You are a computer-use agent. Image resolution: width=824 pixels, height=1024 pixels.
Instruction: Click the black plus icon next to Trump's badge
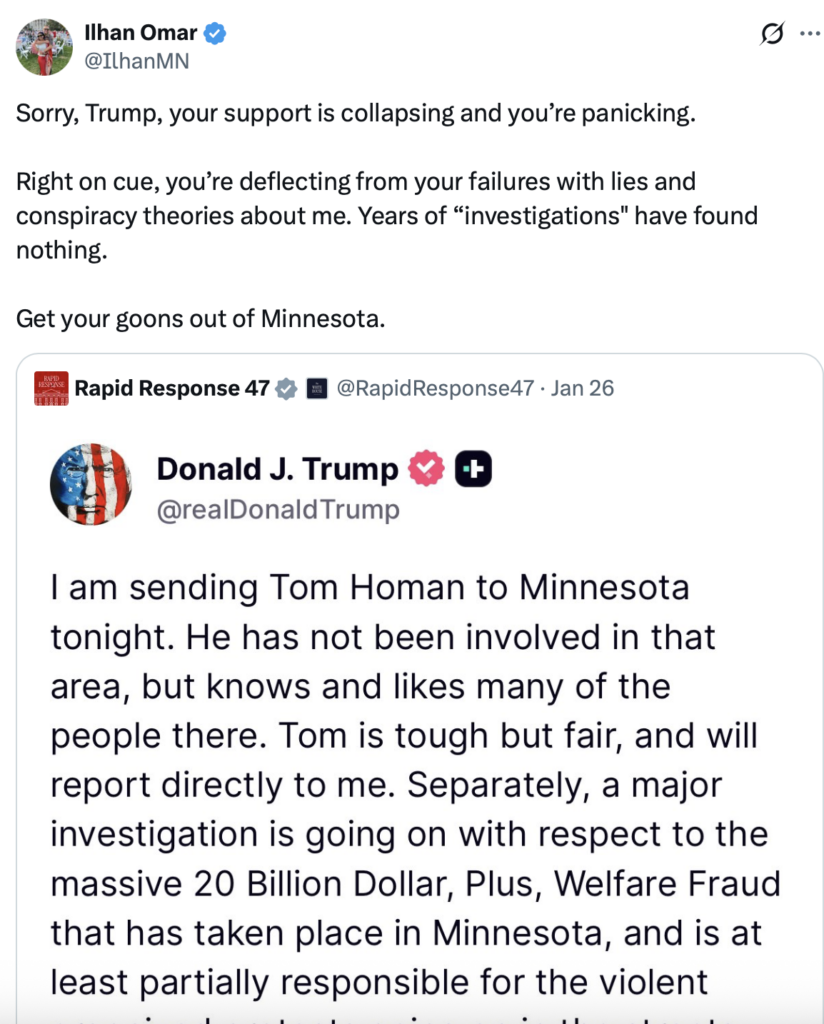pos(473,469)
